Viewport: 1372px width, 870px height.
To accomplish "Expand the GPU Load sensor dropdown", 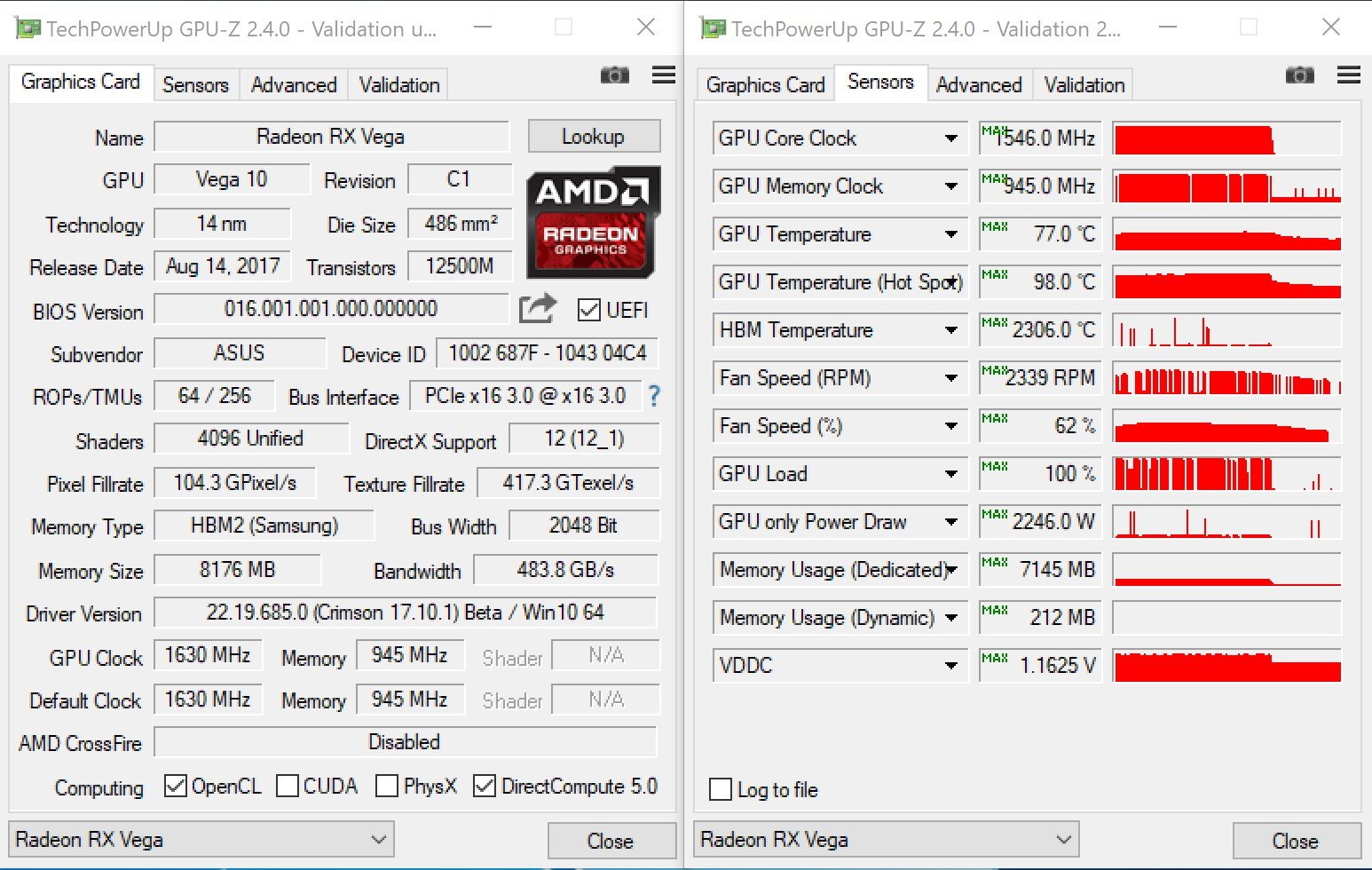I will (x=951, y=474).
